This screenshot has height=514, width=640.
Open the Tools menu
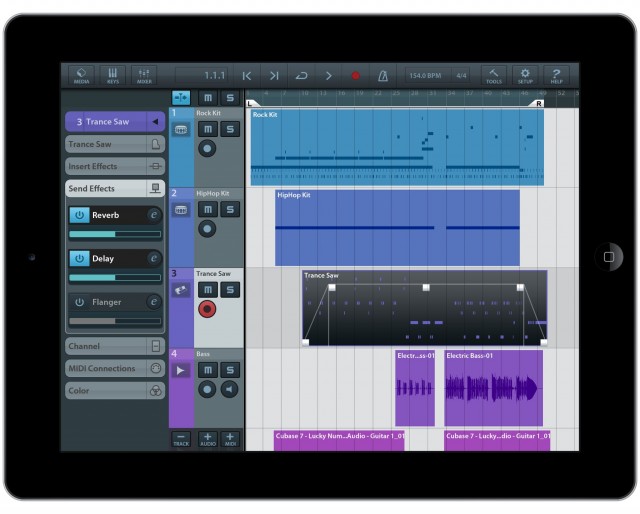coord(494,76)
